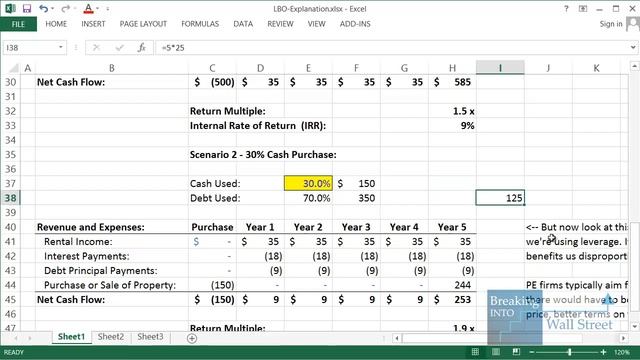
Task: Add a new sheet with plus icon
Action: click(x=192, y=338)
